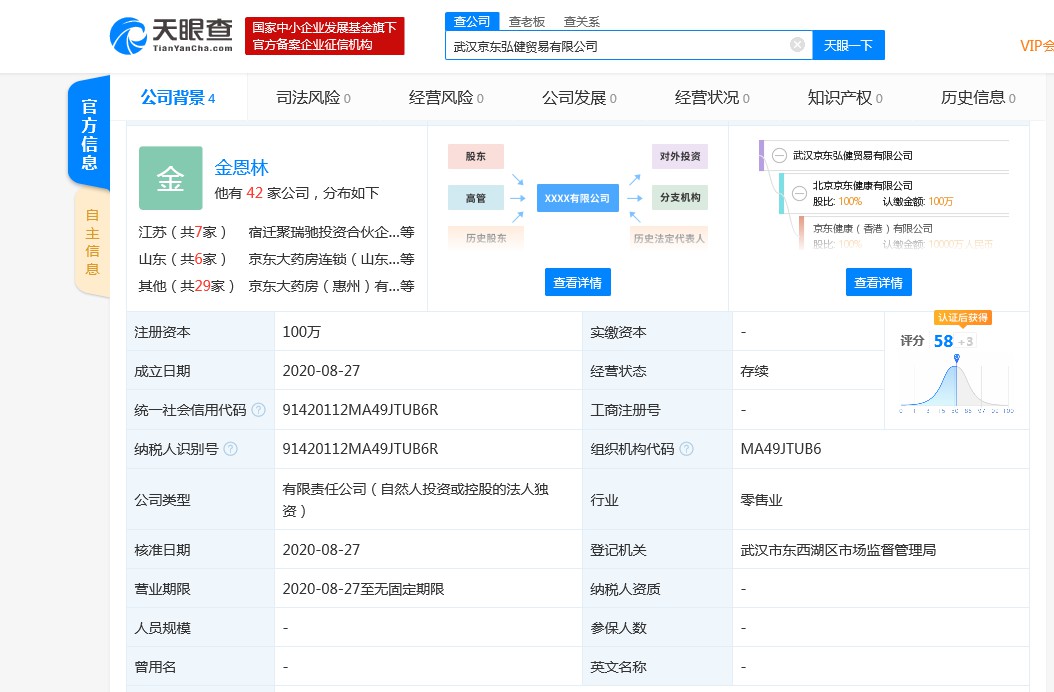This screenshot has width=1054, height=692.
Task: Select the credit code 91420112MA49JTUB6R in 统一社会信用代码 row
Action: pyautogui.click(x=360, y=410)
